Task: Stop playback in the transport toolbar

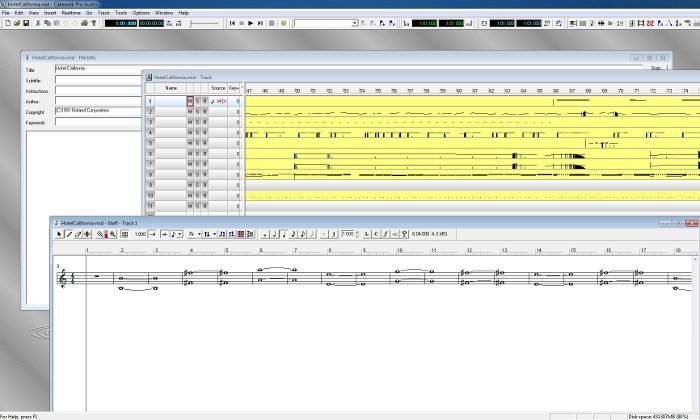Action: coord(242,23)
